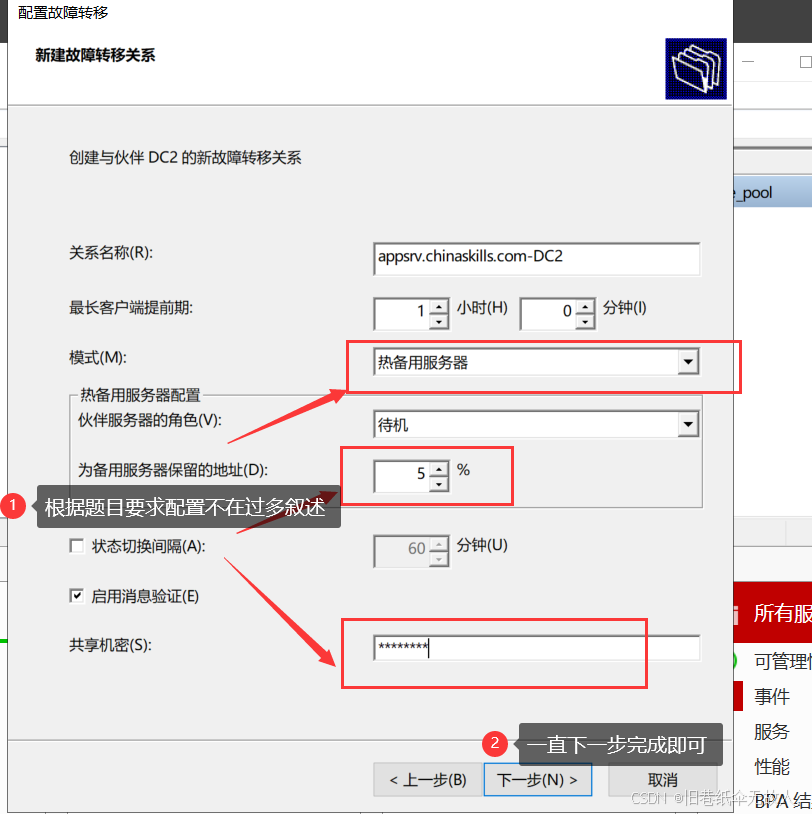This screenshot has width=812, height=814.
Task: Click the 取消 button
Action: [x=662, y=780]
